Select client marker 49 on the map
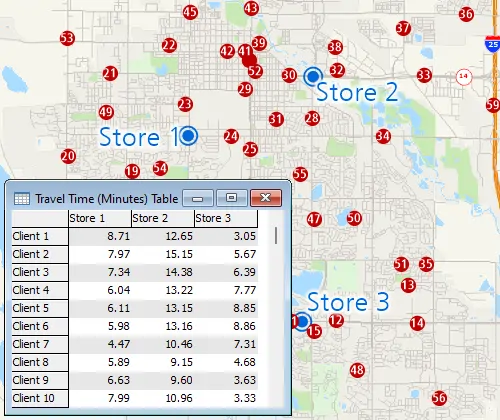This screenshot has height=420, width=500. point(106,112)
